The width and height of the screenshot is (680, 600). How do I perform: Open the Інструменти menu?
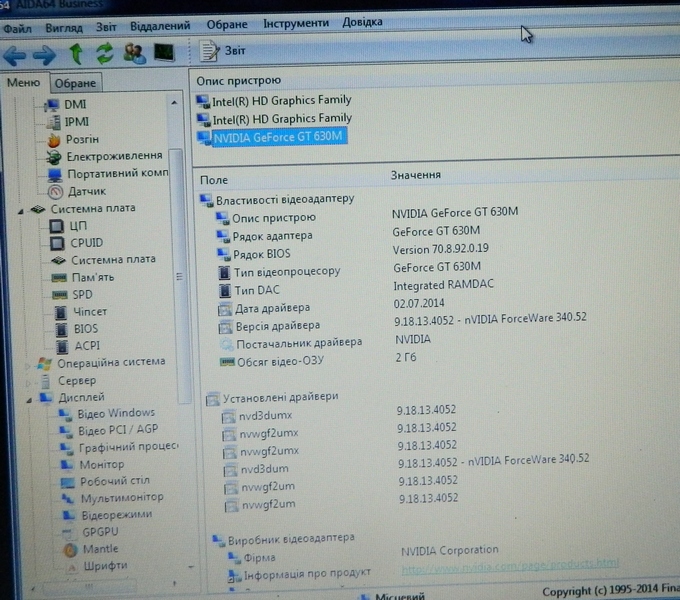point(296,23)
